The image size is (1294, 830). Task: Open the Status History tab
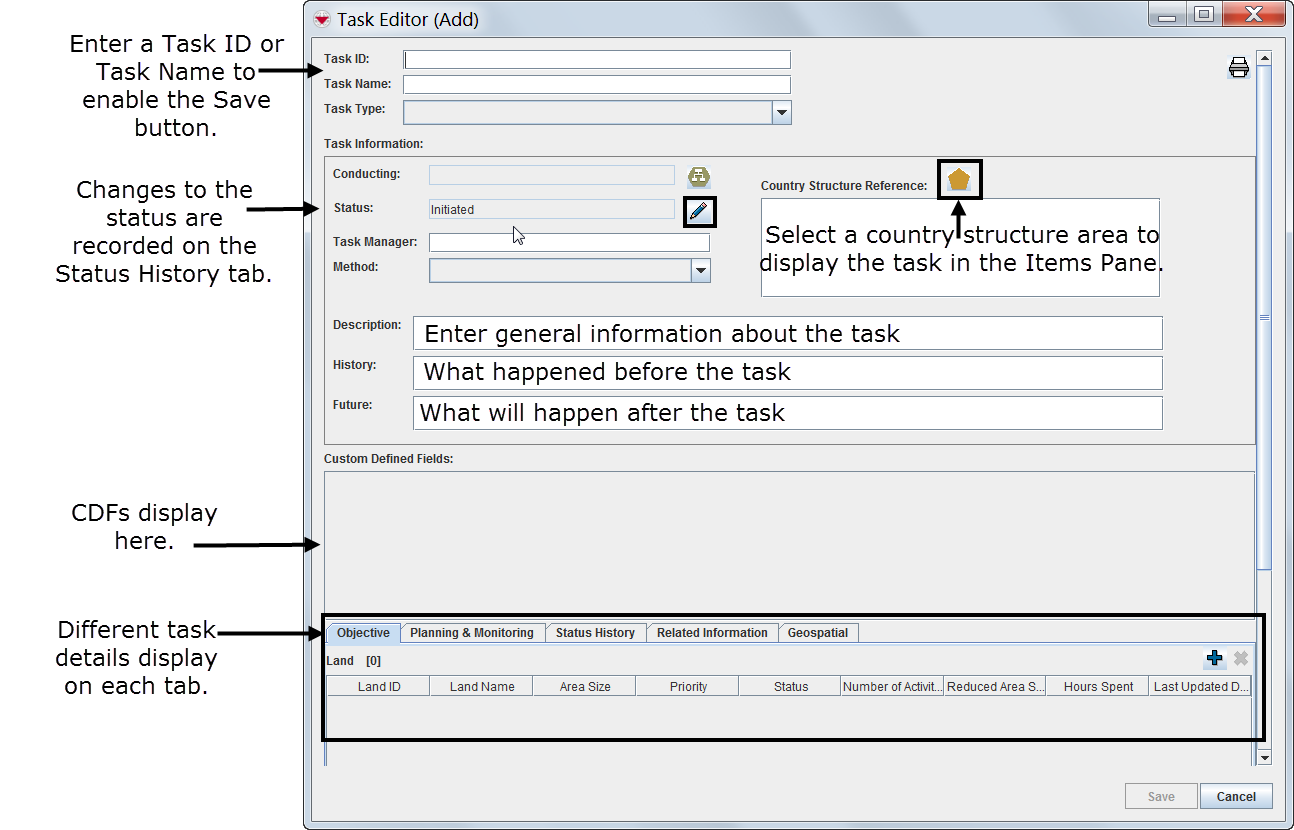[x=595, y=633]
